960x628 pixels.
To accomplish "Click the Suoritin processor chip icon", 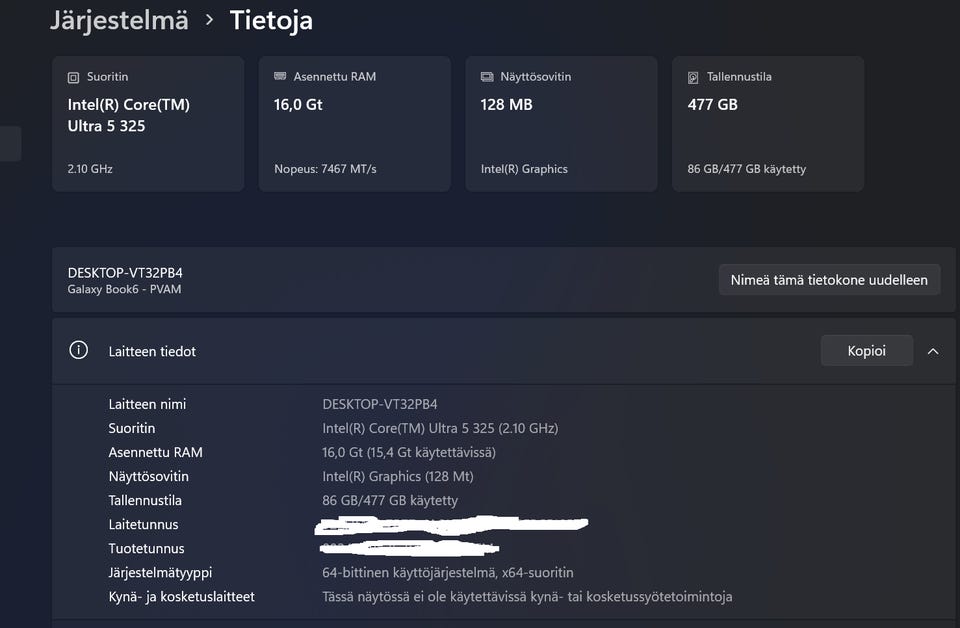I will [73, 77].
